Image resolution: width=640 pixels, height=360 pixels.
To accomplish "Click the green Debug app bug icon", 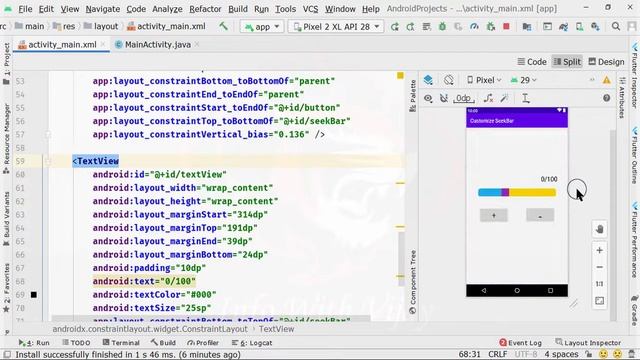I will tap(442, 27).
